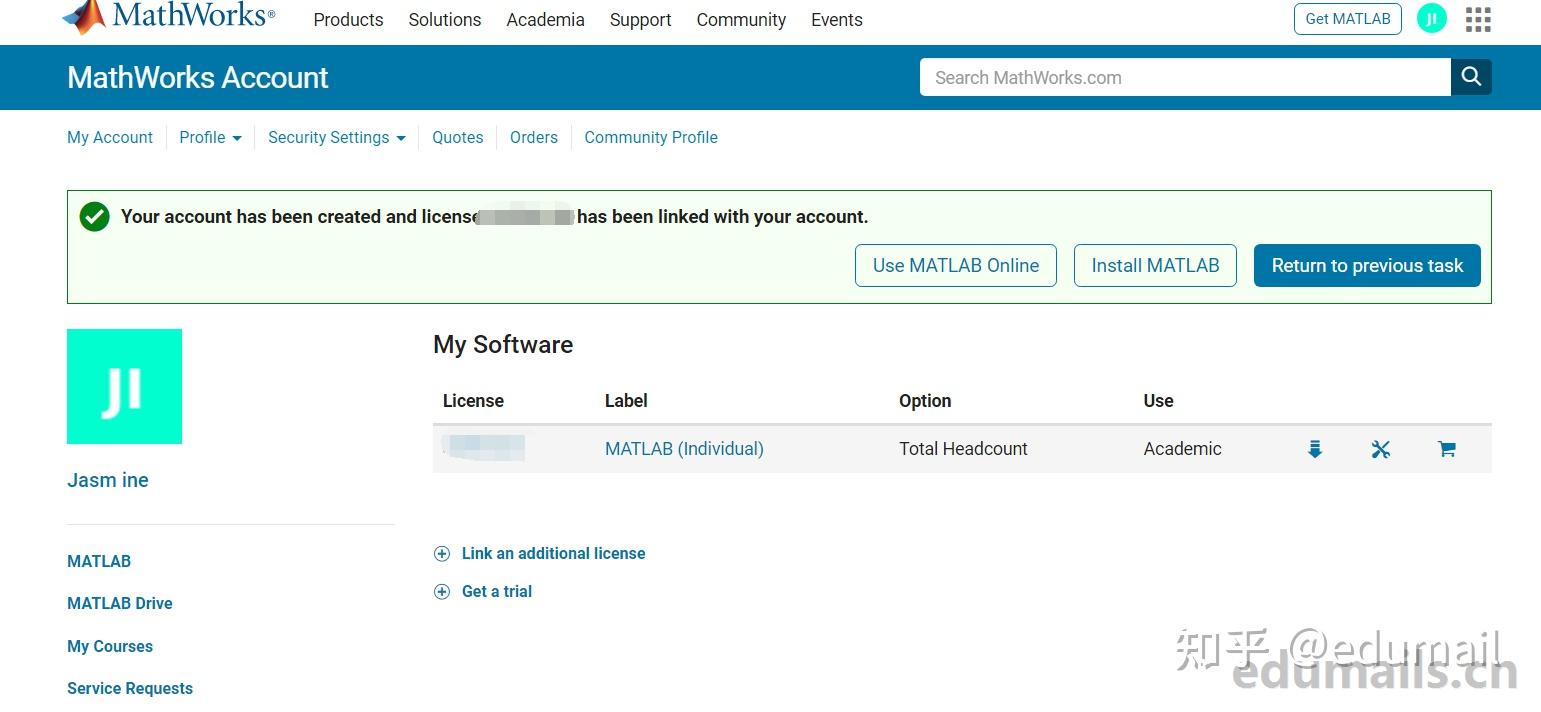Open the Solutions menu
Viewport: 1541px width, 712px height.
click(445, 20)
